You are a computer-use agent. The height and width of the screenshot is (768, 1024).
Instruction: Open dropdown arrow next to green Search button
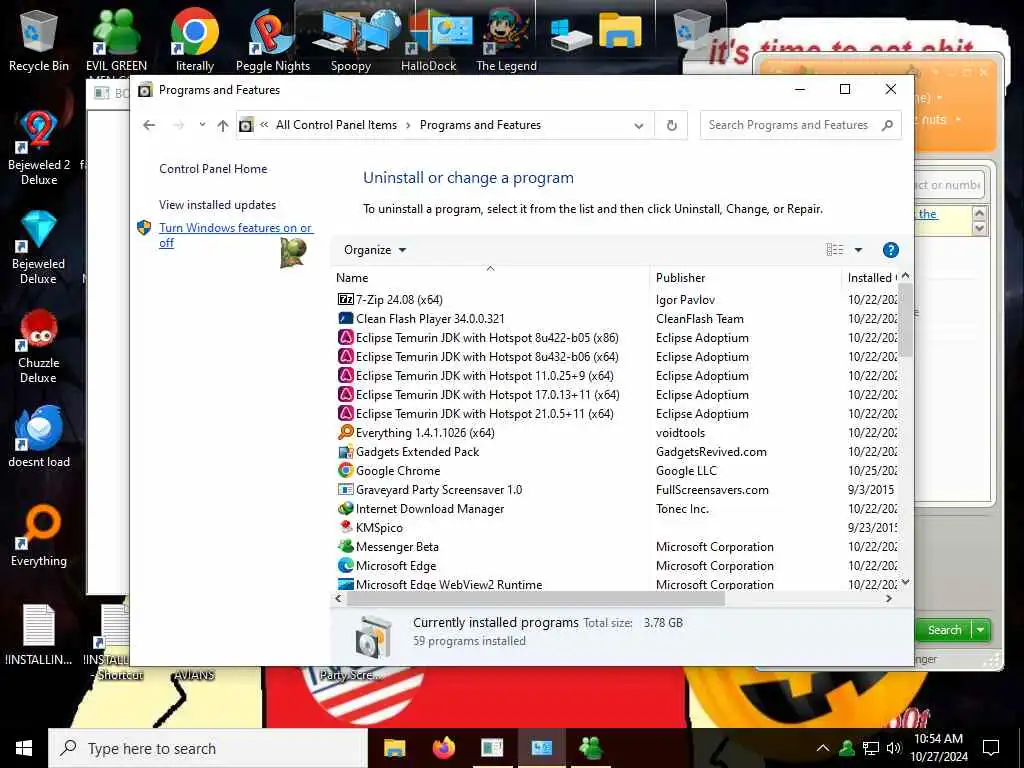coord(980,630)
